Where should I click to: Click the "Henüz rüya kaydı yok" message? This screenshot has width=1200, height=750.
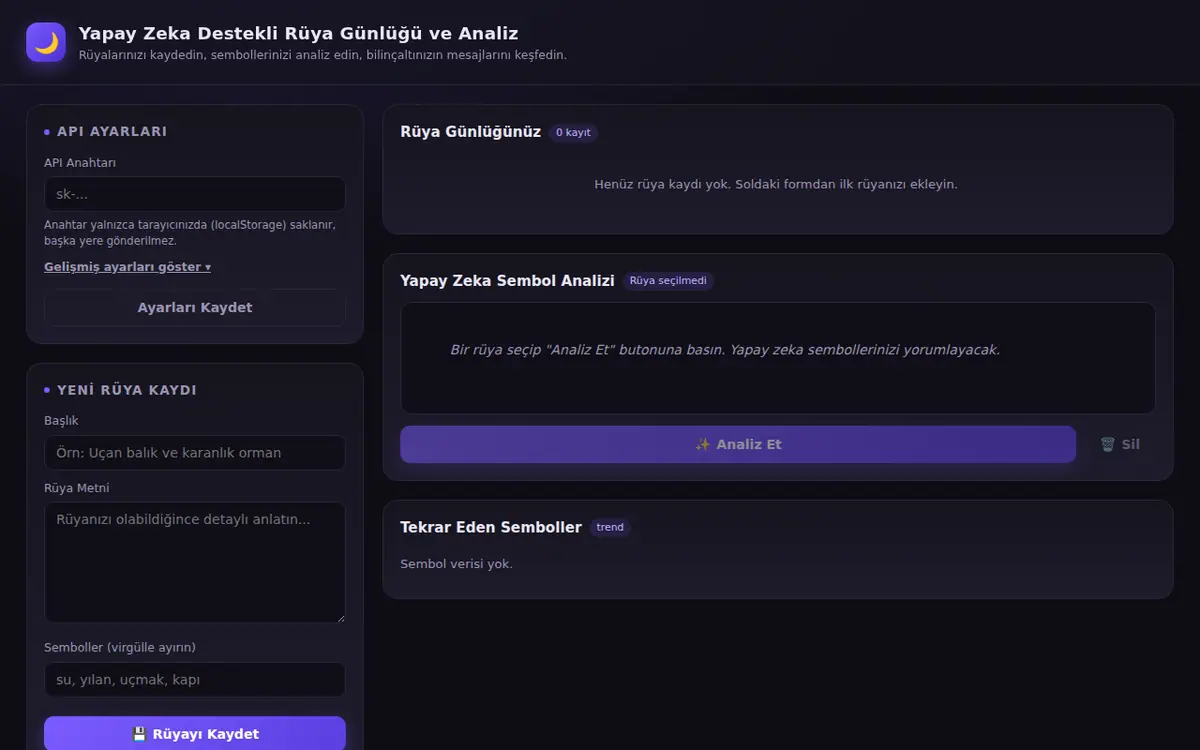point(776,184)
